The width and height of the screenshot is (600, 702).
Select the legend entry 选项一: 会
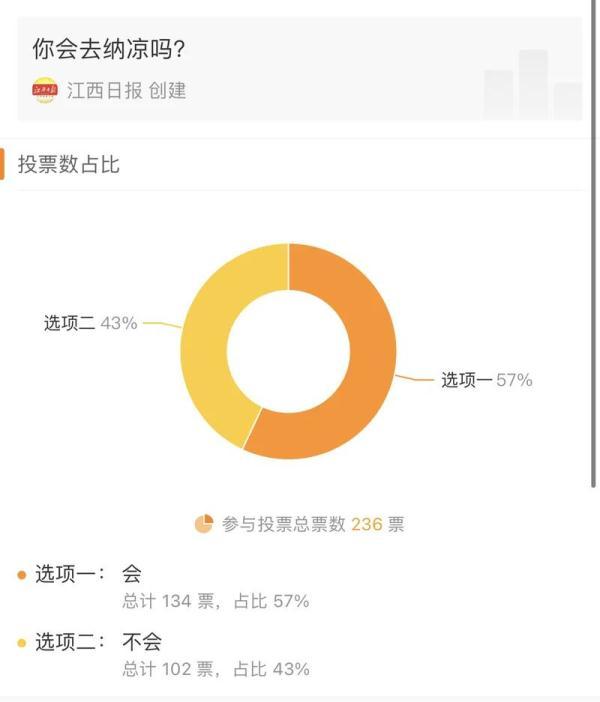click(x=89, y=574)
